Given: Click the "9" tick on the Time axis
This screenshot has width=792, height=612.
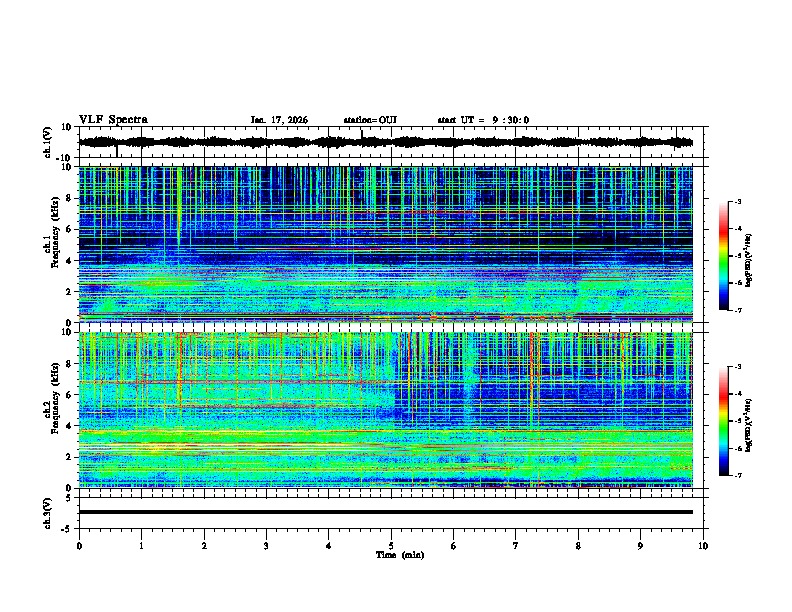Looking at the screenshot, I should [x=640, y=546].
